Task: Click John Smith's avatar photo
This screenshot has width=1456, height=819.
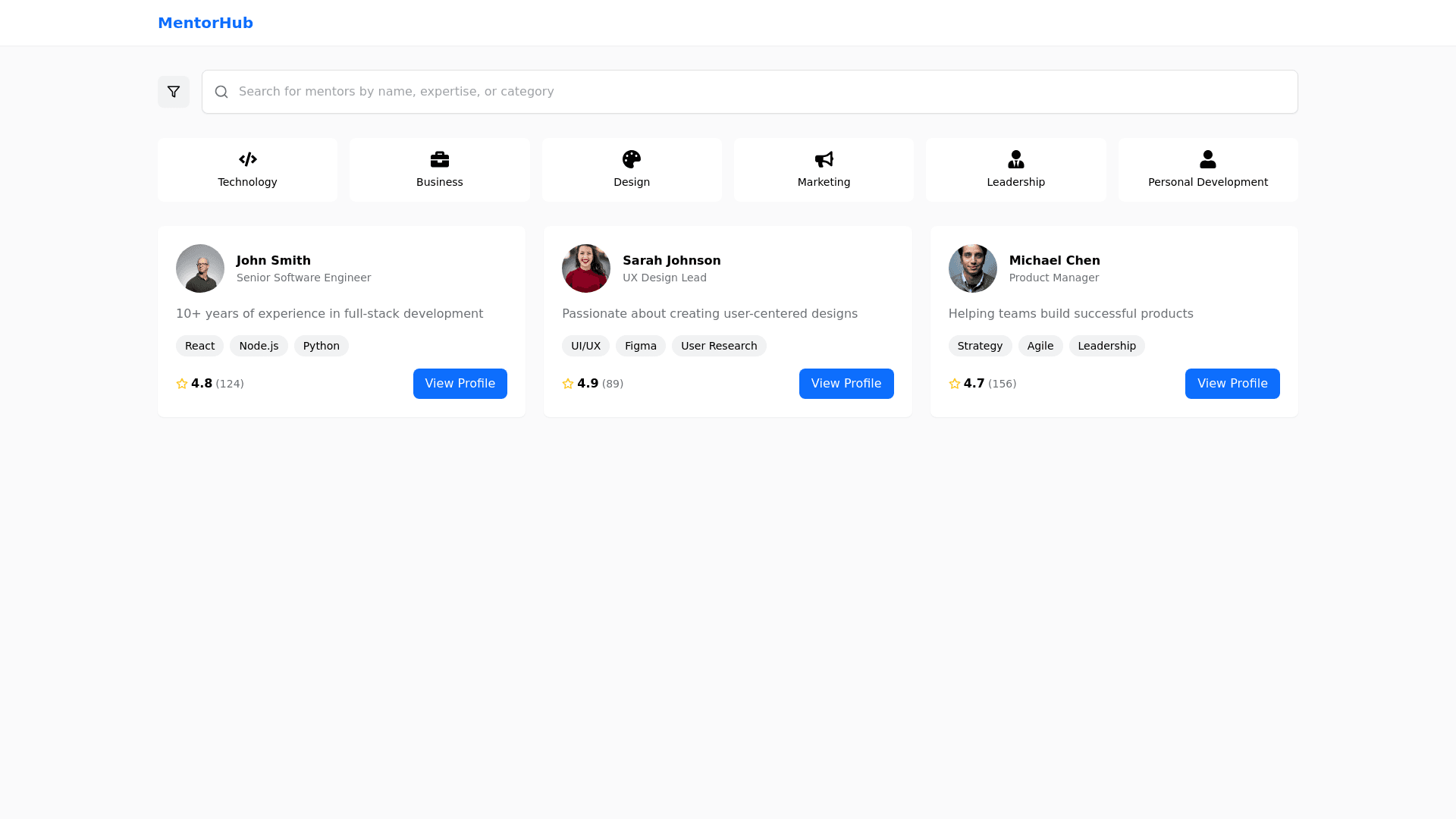Action: tap(200, 268)
